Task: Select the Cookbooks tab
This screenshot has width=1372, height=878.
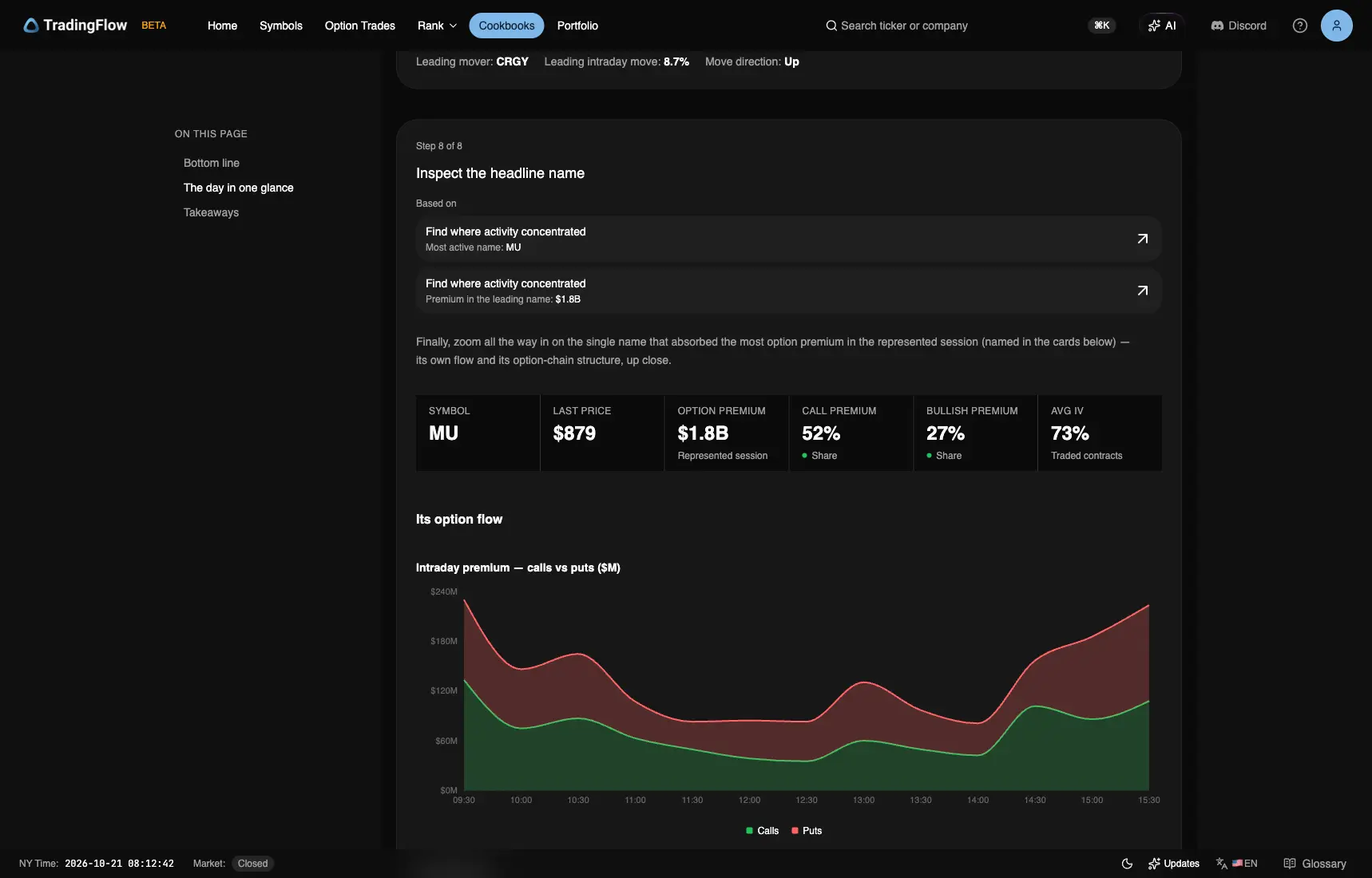Action: (506, 26)
